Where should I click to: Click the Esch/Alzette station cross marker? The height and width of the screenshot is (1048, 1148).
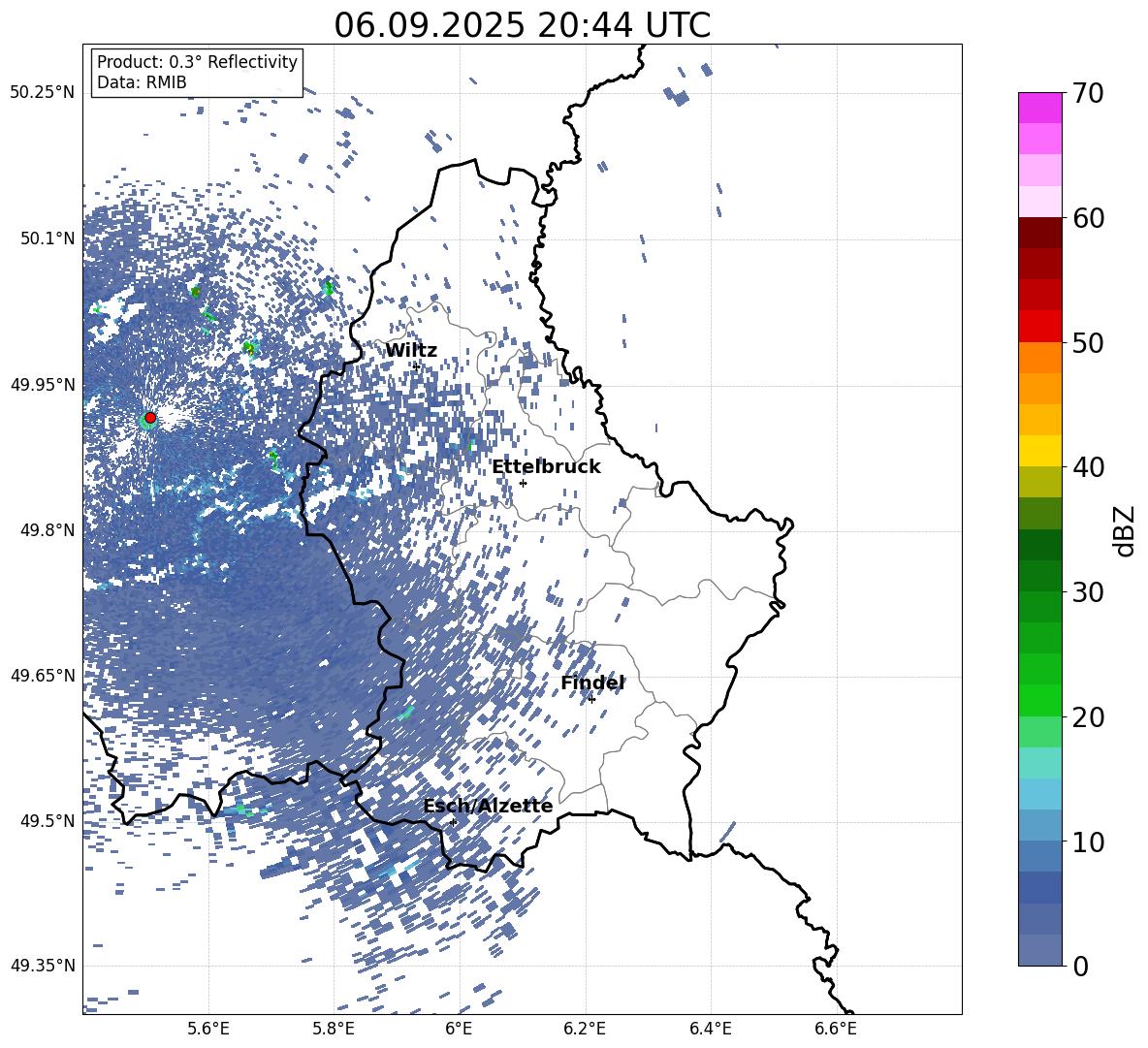coord(453,822)
